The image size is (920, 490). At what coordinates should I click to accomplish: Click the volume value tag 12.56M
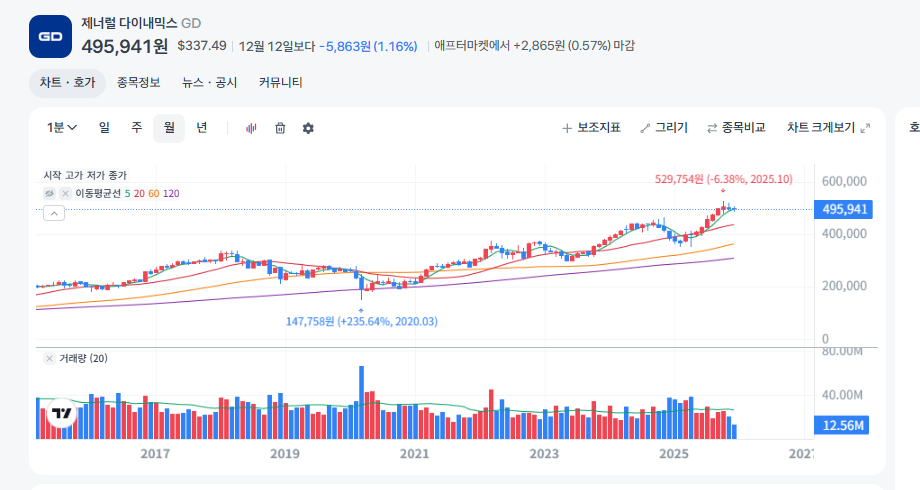coord(841,425)
